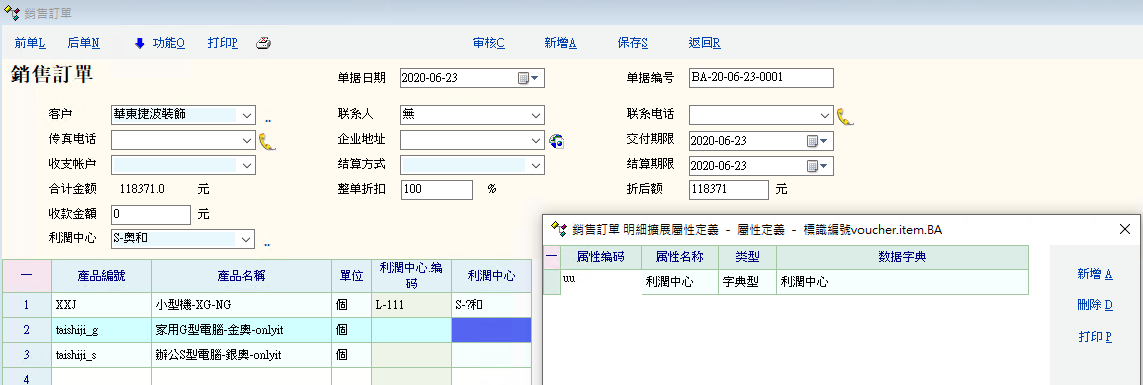Screen dimensions: 1143x385
Task: Click the phone icon beside 传真电话
Action: click(x=268, y=141)
